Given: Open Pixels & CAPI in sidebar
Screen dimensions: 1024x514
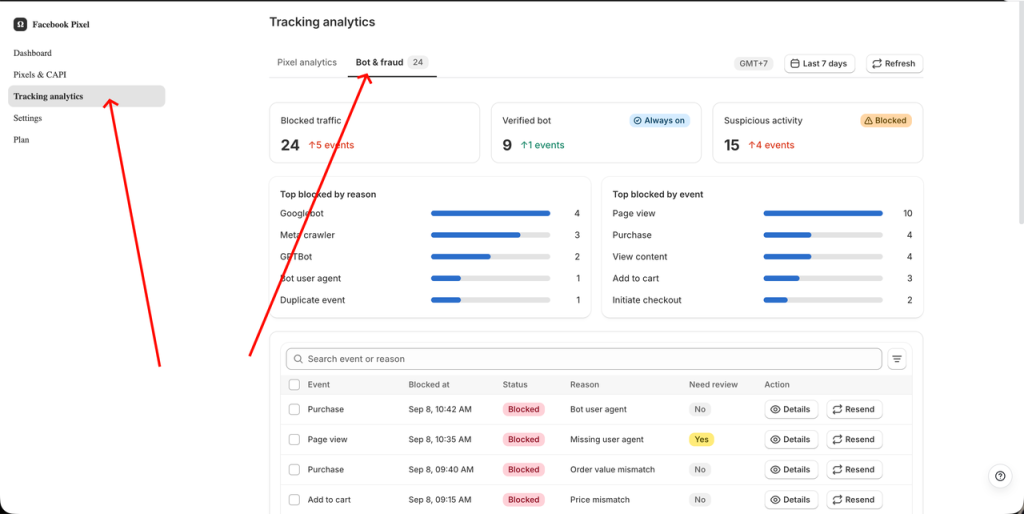Looking at the screenshot, I should coord(40,74).
